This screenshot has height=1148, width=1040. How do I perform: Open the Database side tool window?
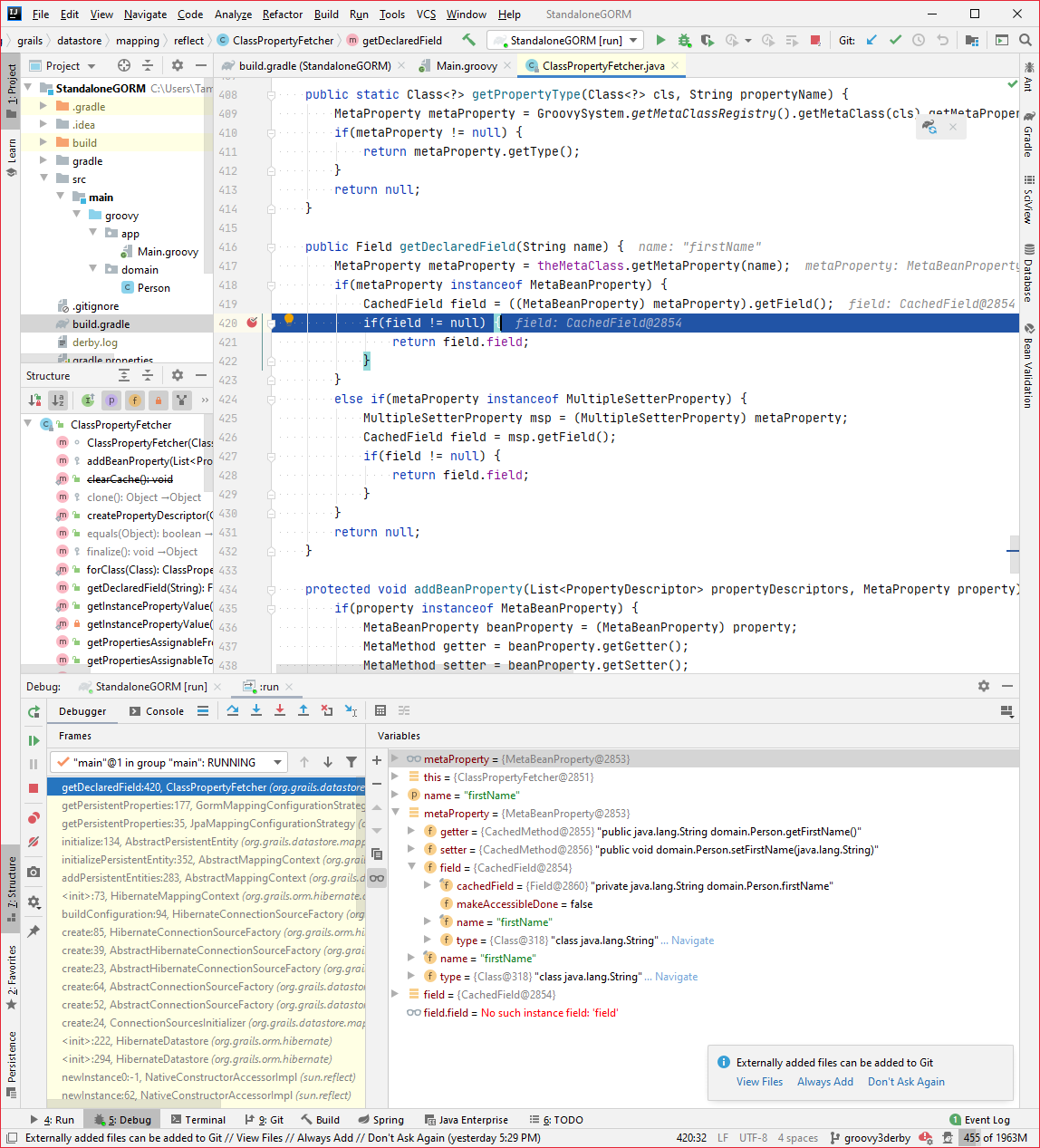[x=1029, y=273]
